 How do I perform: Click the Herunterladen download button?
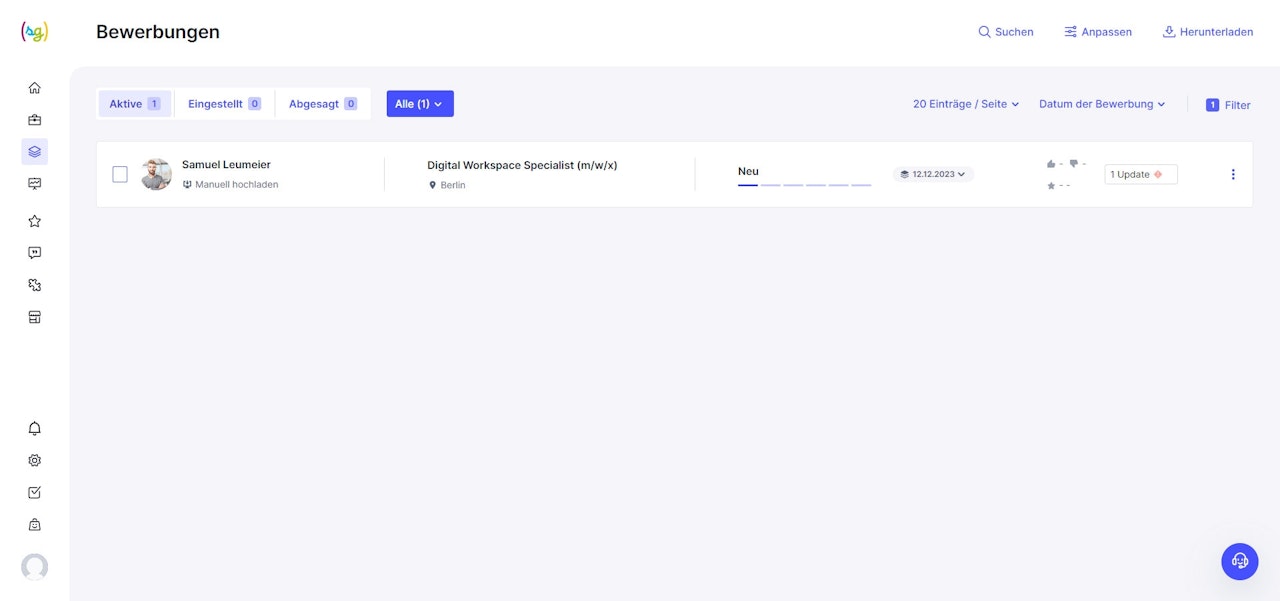coord(1207,32)
